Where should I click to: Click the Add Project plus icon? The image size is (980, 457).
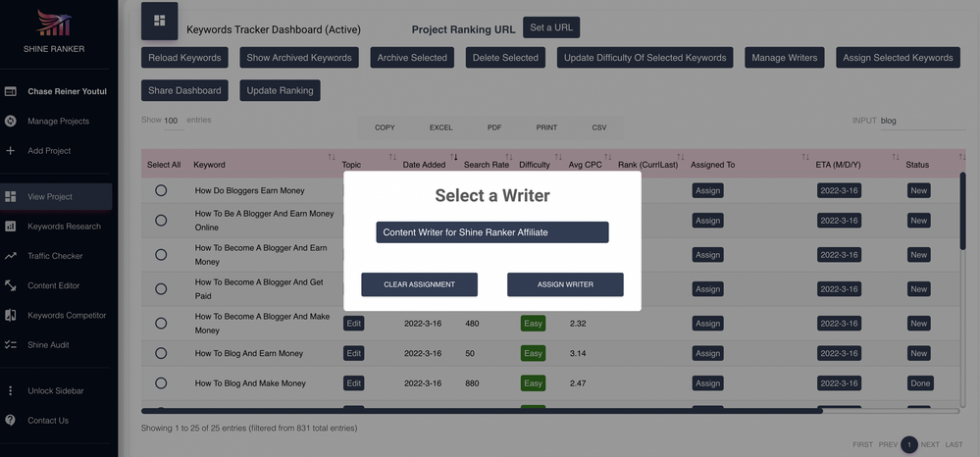(11, 151)
